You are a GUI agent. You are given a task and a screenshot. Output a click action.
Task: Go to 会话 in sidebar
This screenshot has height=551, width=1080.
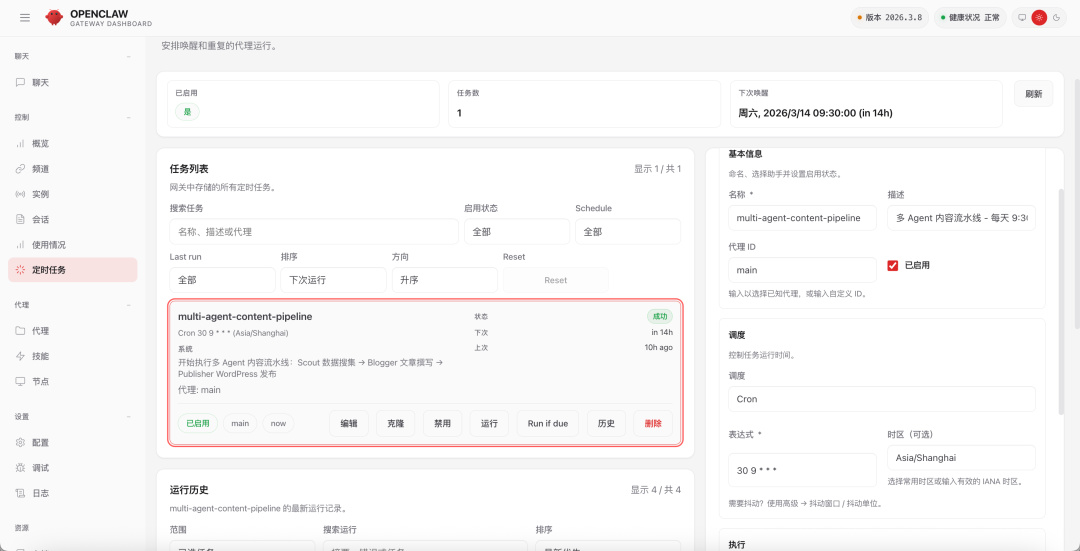tap(73, 220)
